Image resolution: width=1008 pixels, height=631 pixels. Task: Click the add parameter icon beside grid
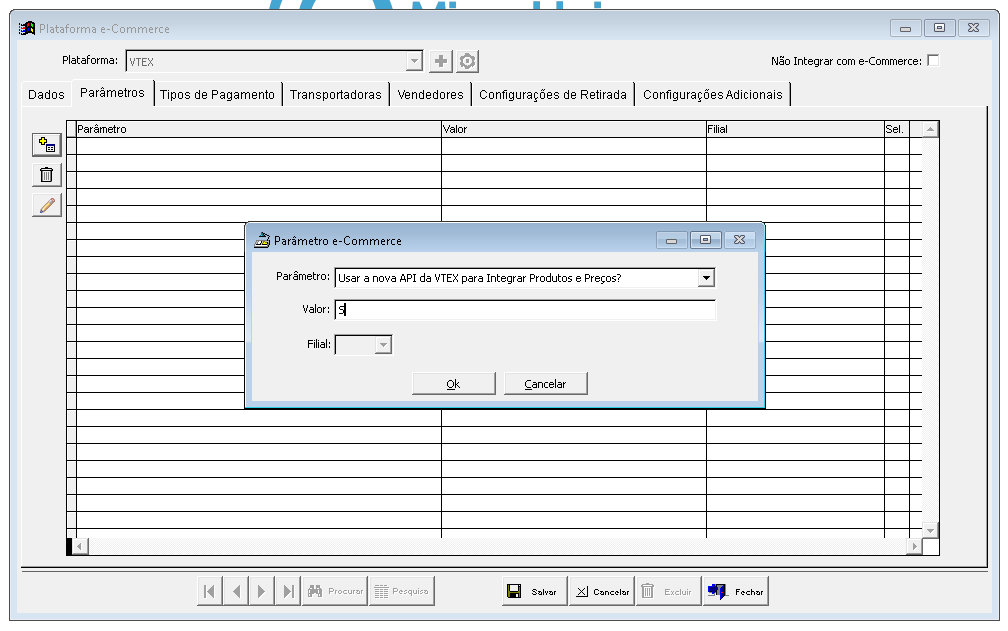[47, 145]
